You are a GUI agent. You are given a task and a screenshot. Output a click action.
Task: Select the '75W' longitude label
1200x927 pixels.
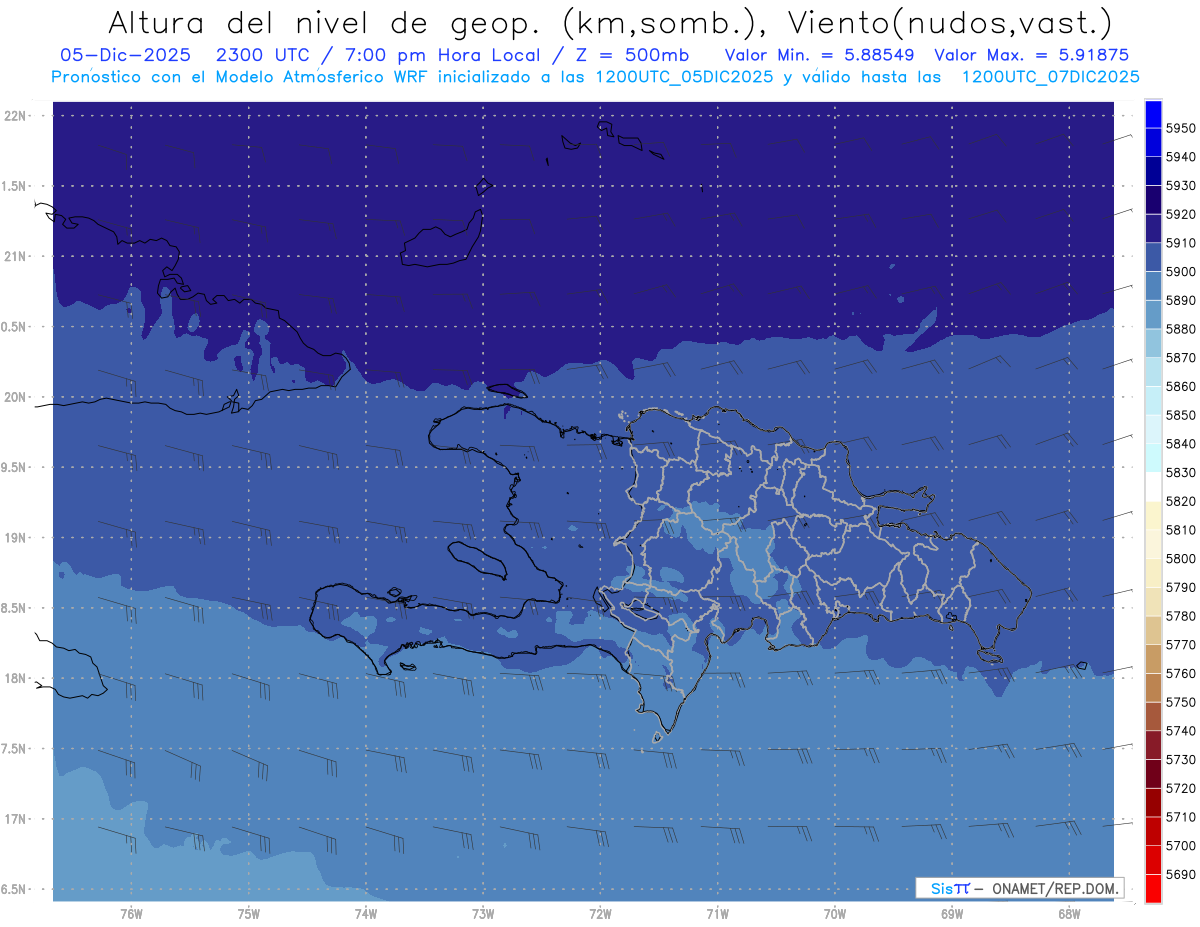pos(249,913)
